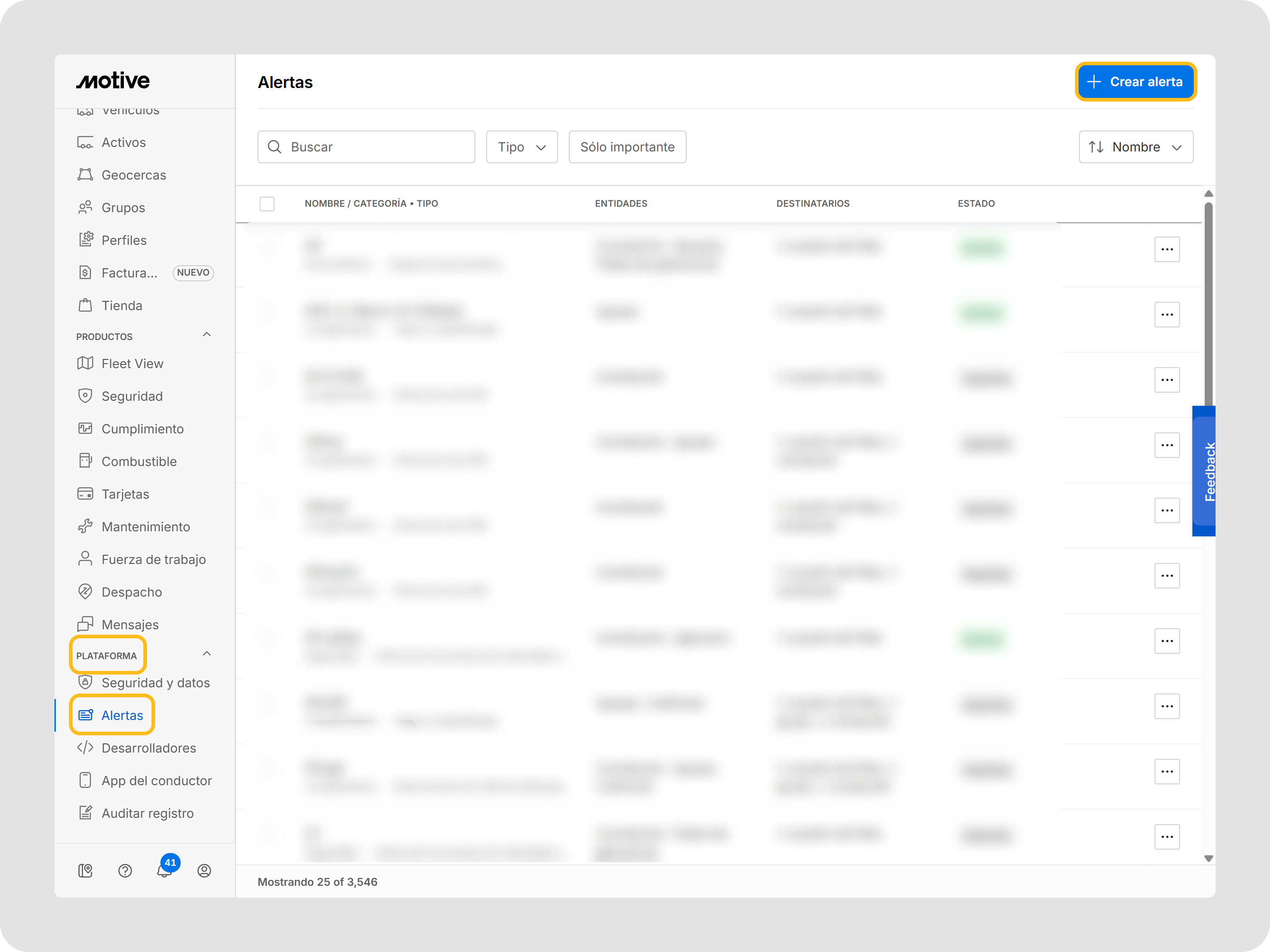Open Desarrolladores page

[148, 748]
